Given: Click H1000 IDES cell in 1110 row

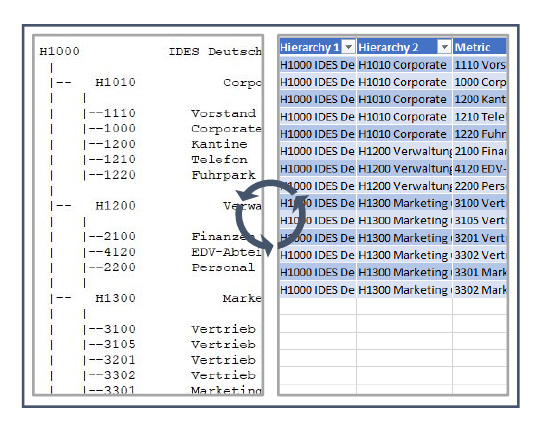Looking at the screenshot, I should [x=318, y=65].
